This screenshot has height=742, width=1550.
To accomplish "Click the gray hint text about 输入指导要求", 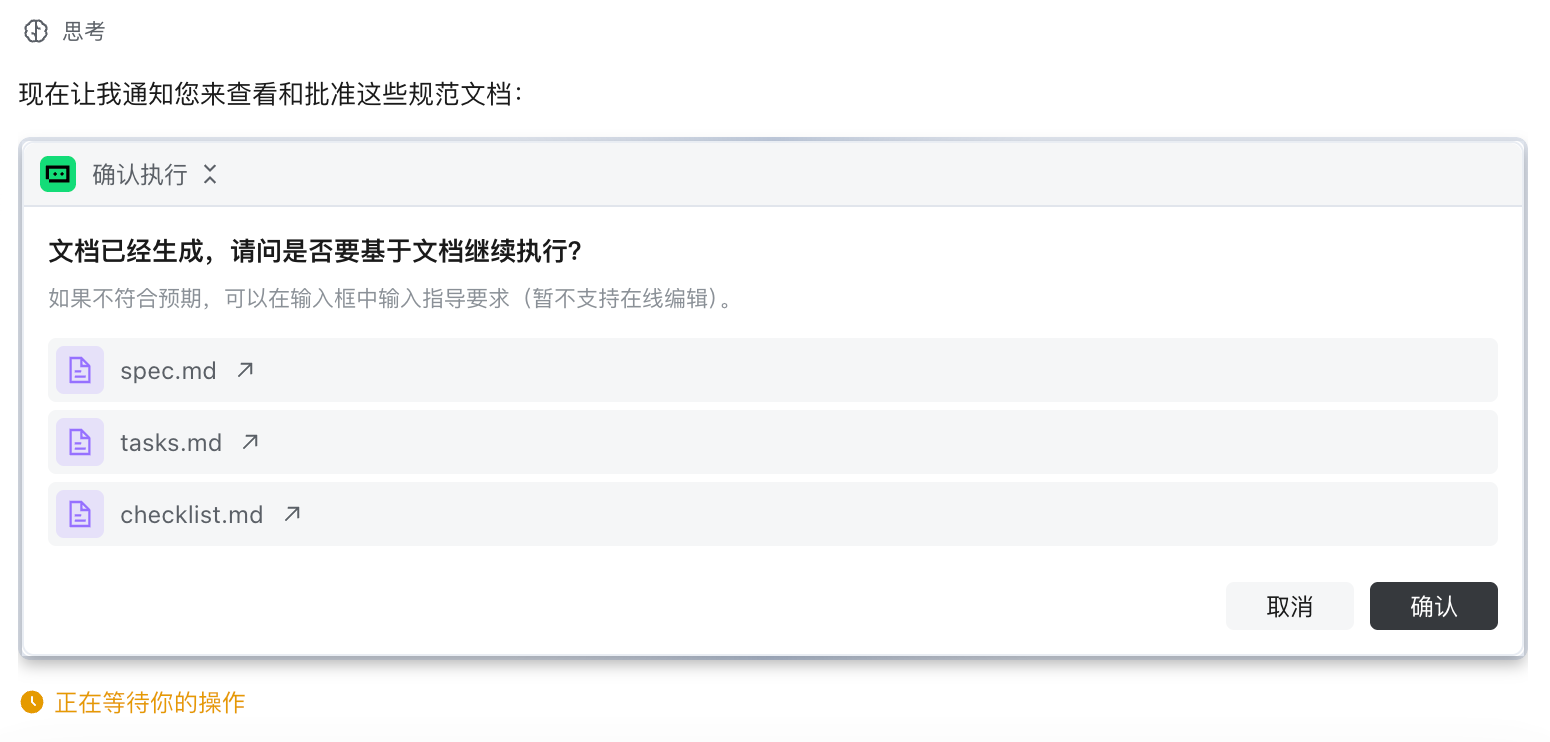I will 390,298.
